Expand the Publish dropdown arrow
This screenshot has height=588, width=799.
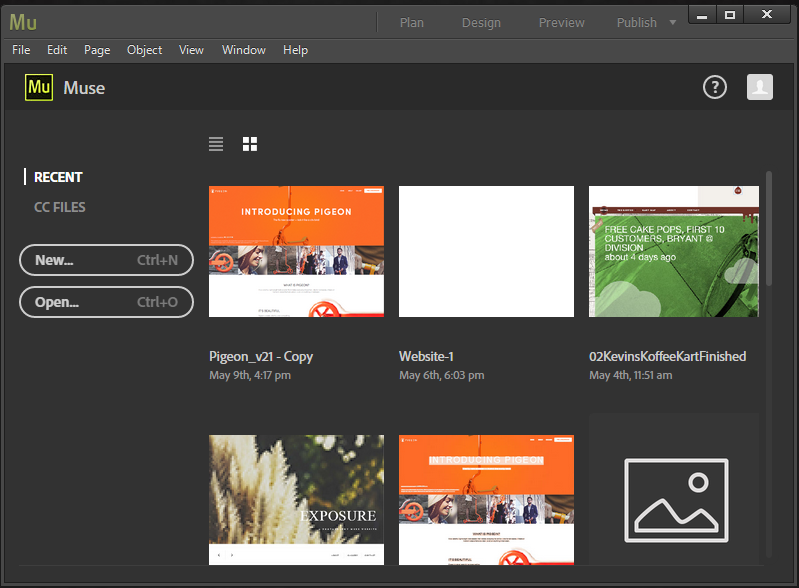(673, 22)
